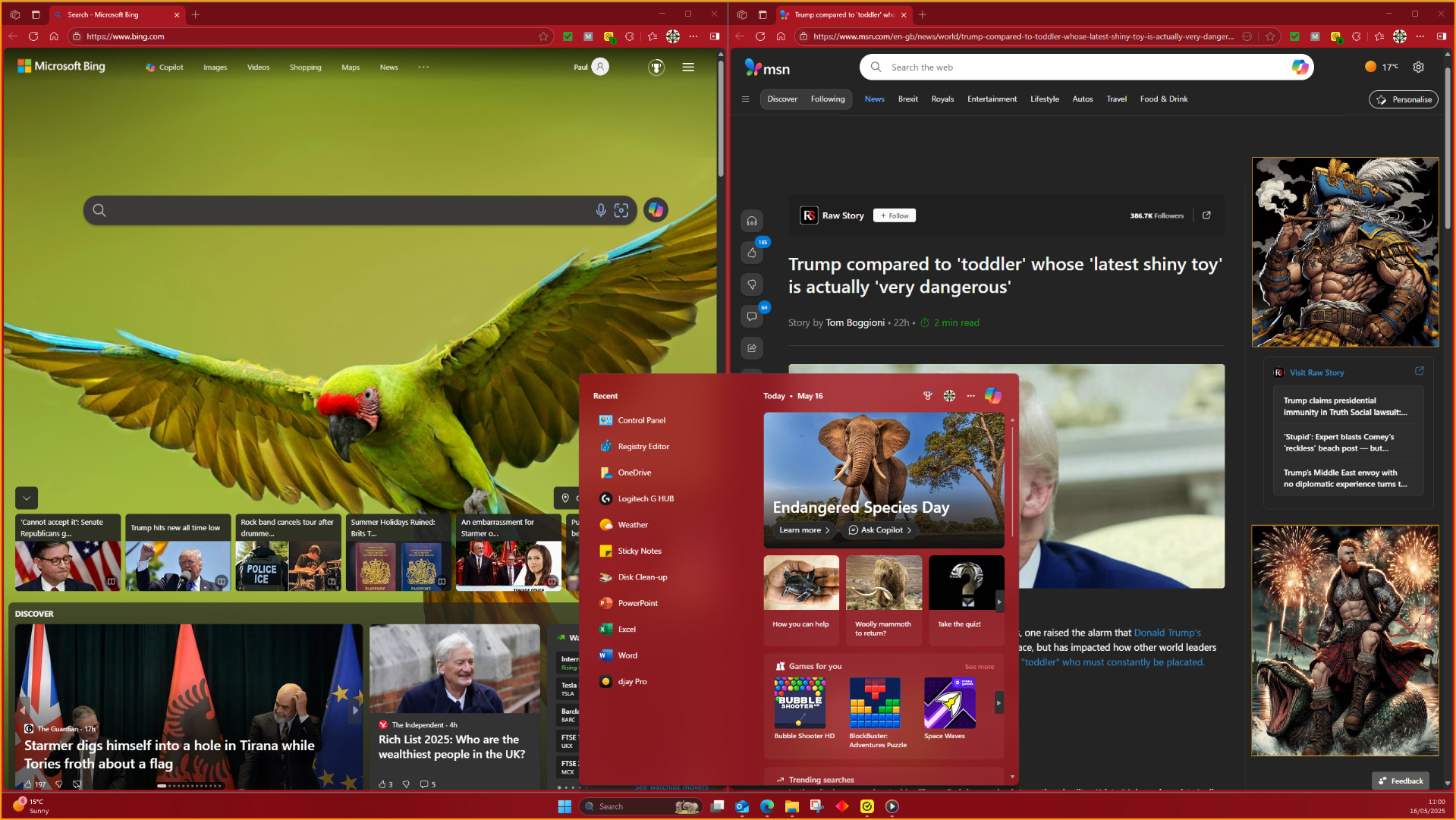Screen dimensions: 1456x820
Task: Click Paul's account avatar on Bing
Action: 600,67
